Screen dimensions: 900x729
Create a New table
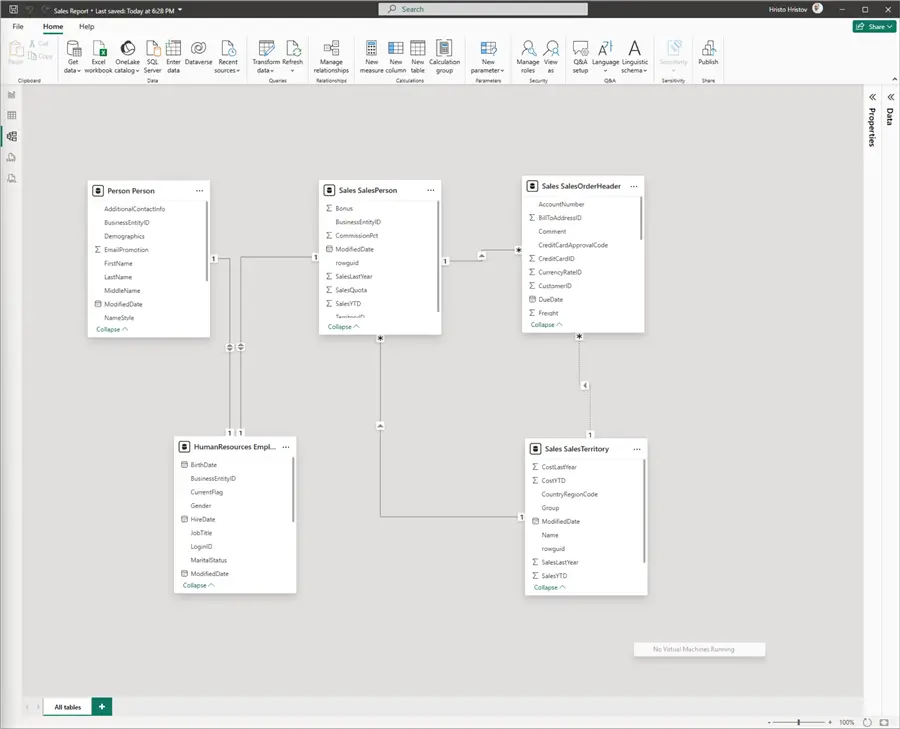pos(418,57)
